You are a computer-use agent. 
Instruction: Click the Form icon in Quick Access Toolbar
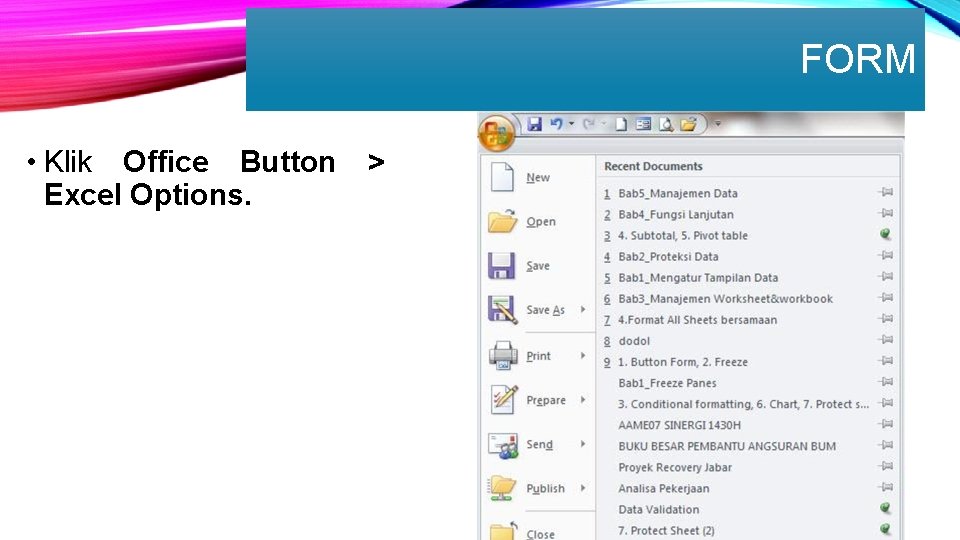click(x=643, y=124)
